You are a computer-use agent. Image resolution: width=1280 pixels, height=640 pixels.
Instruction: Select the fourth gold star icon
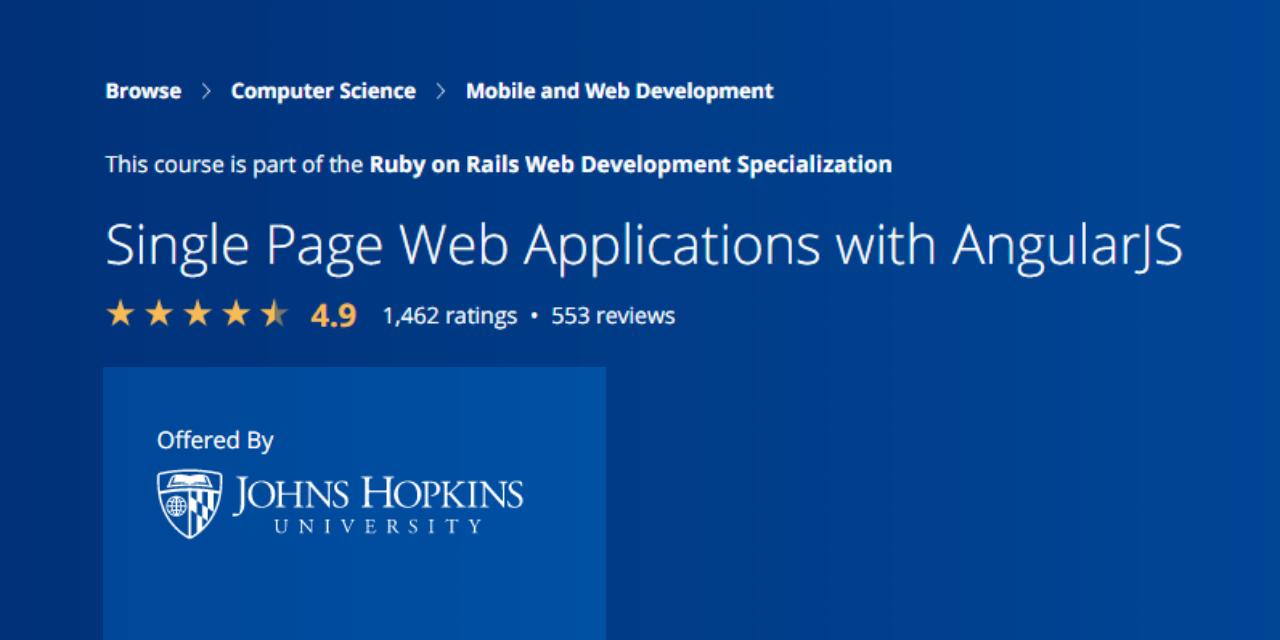click(x=237, y=314)
